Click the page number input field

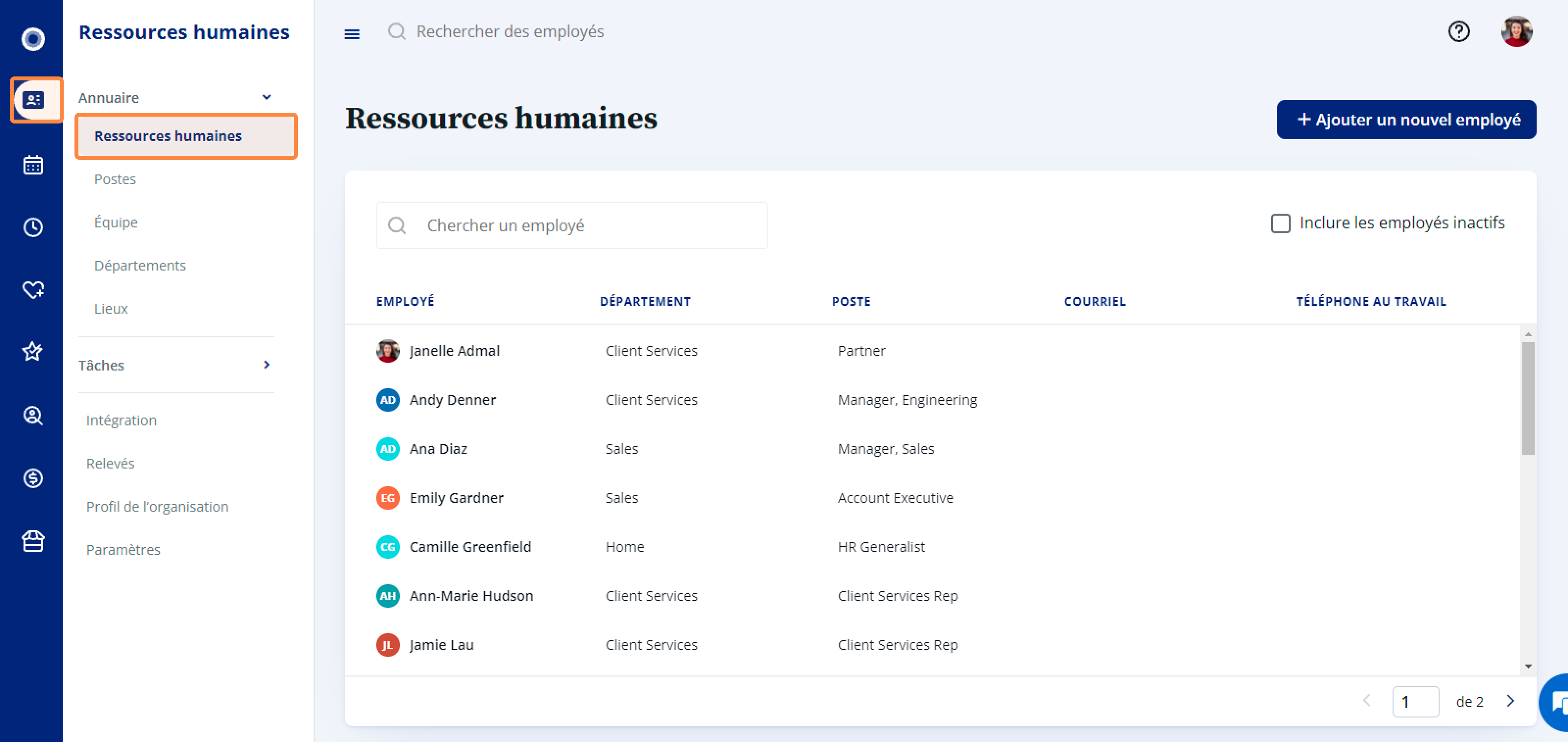(x=1415, y=701)
